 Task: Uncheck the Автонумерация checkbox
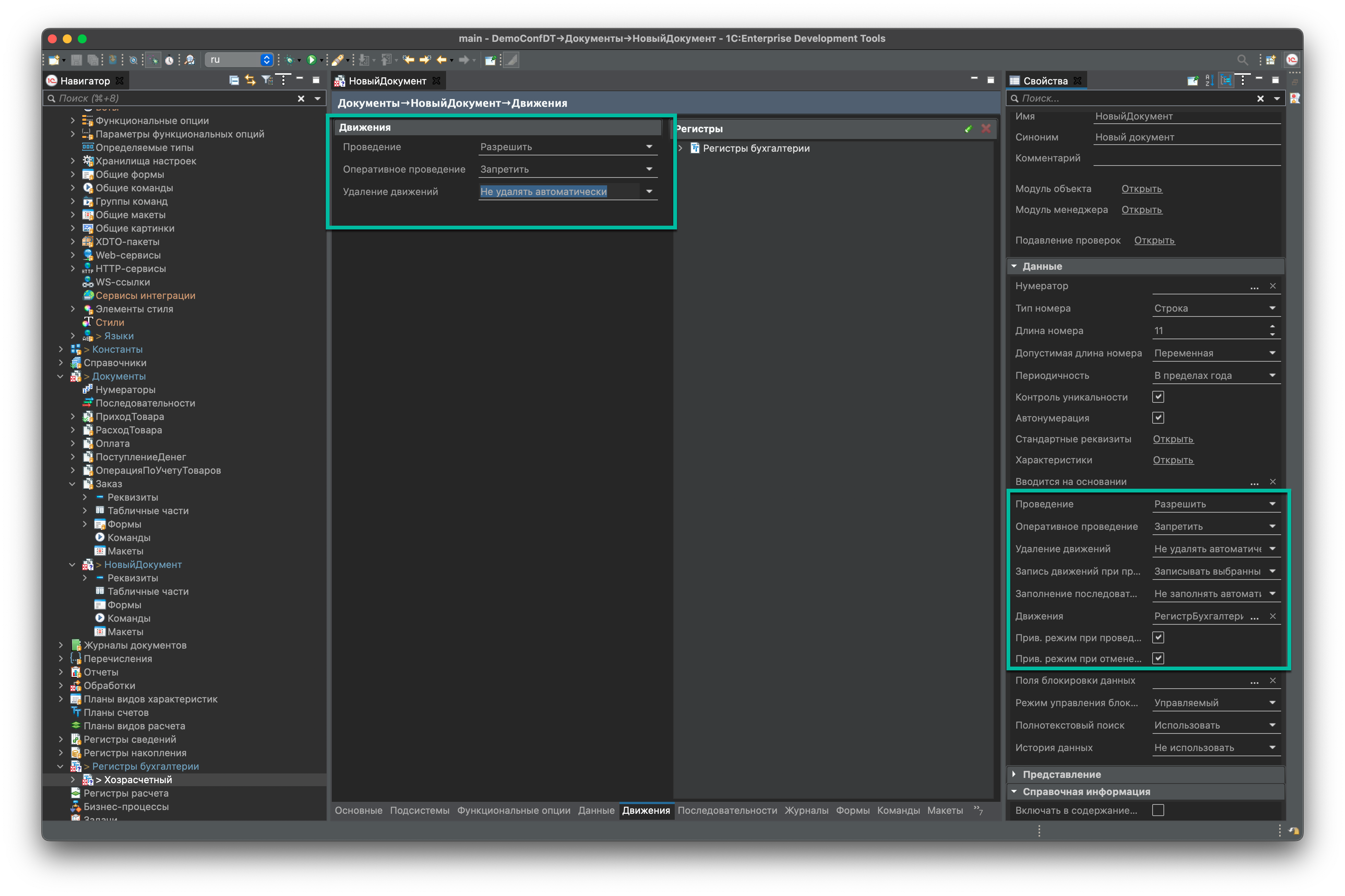point(1157,418)
